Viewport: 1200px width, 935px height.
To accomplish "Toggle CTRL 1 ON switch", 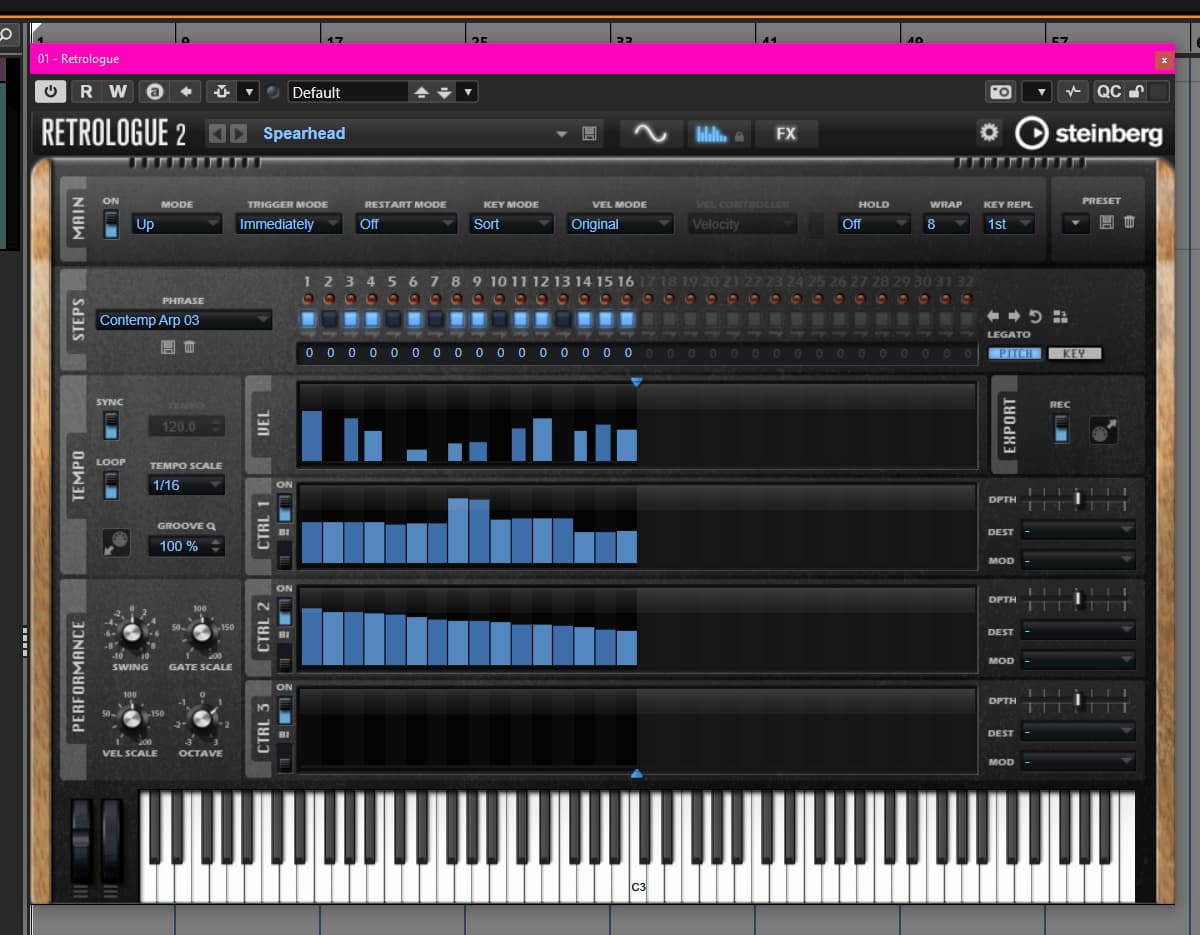I will click(x=285, y=507).
